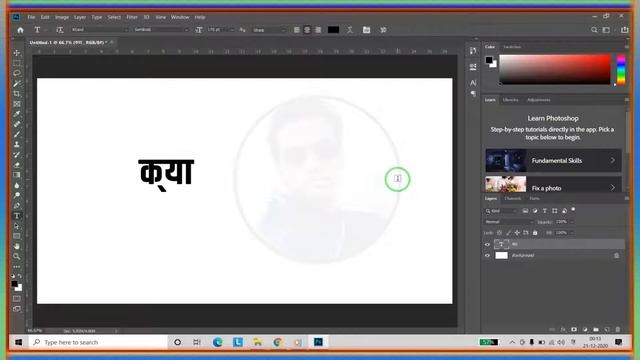Viewport: 640px width, 360px height.
Task: Toggle left align text button
Action: (x=297, y=30)
